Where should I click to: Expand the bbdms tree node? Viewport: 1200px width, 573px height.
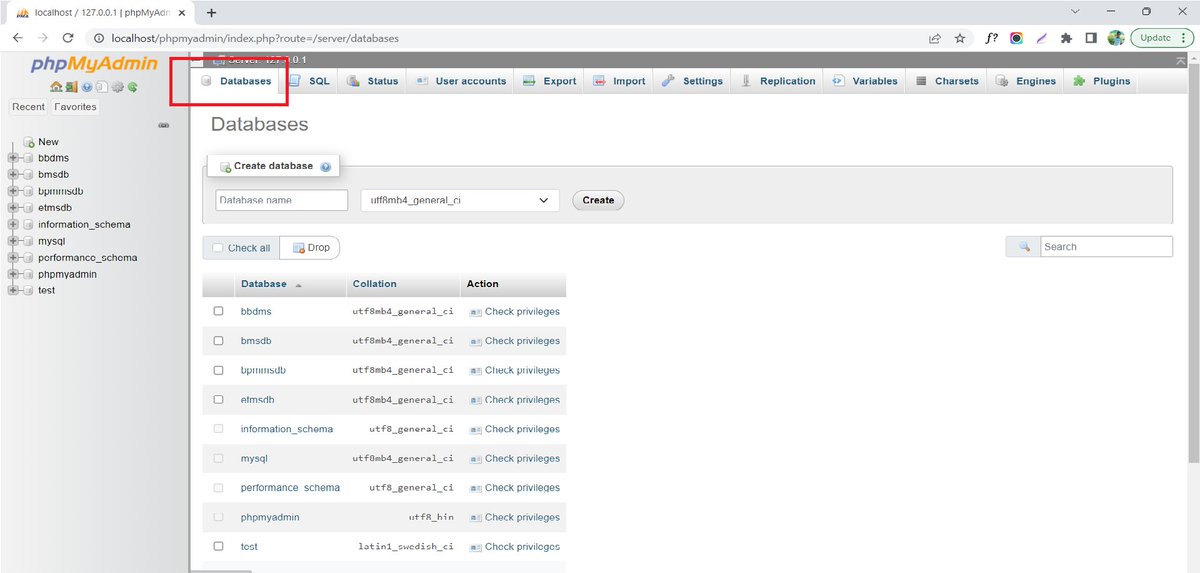(14, 158)
